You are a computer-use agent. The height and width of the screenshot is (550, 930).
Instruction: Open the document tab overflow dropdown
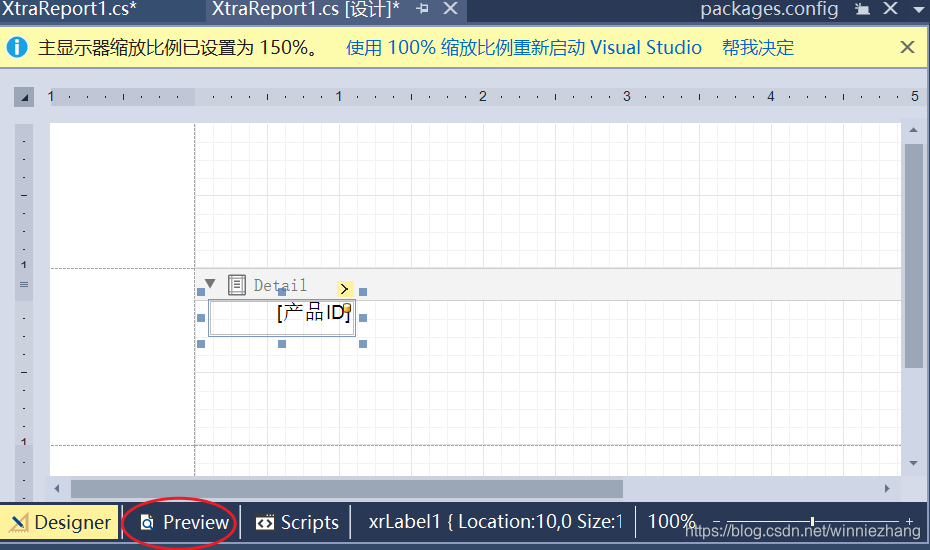pyautogui.click(x=919, y=10)
